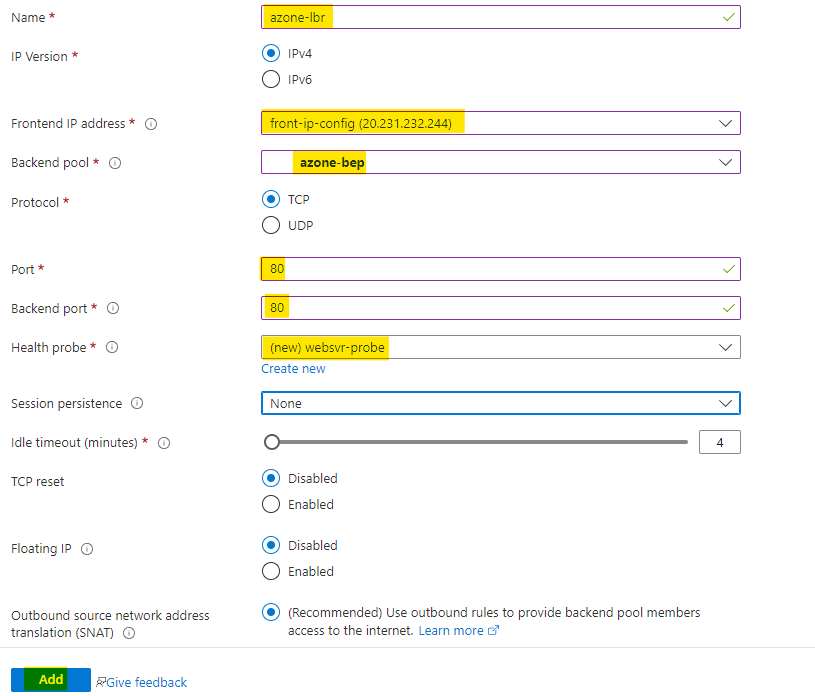
Task: Expand the Backend pool dropdown
Action: pos(500,162)
